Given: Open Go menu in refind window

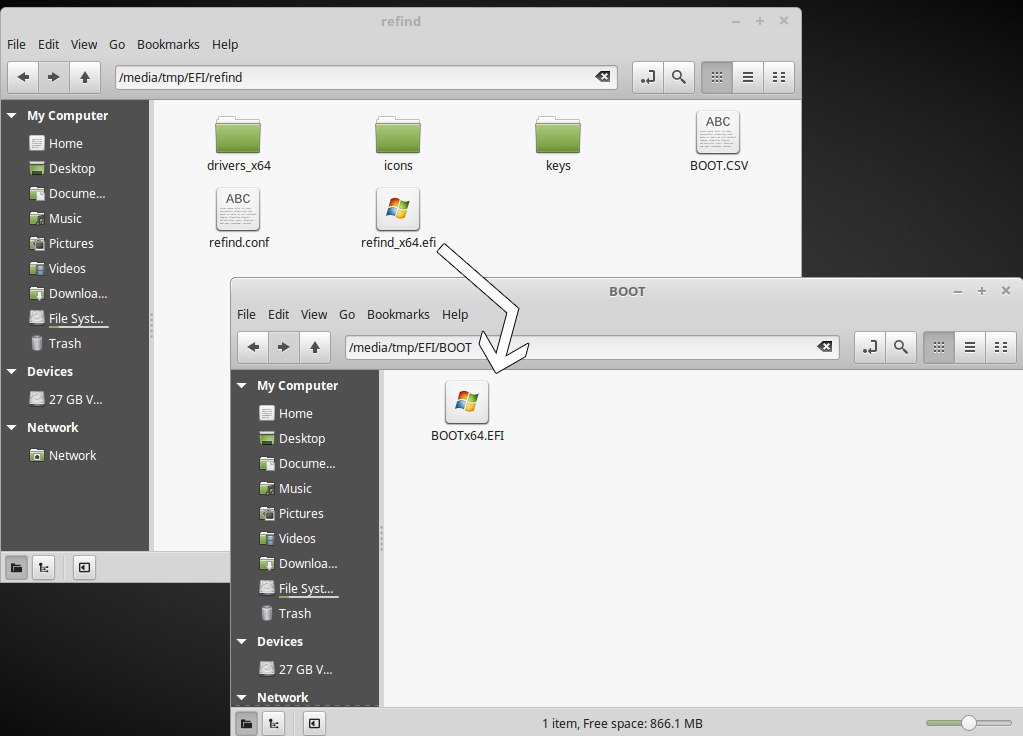Looking at the screenshot, I should pos(117,44).
